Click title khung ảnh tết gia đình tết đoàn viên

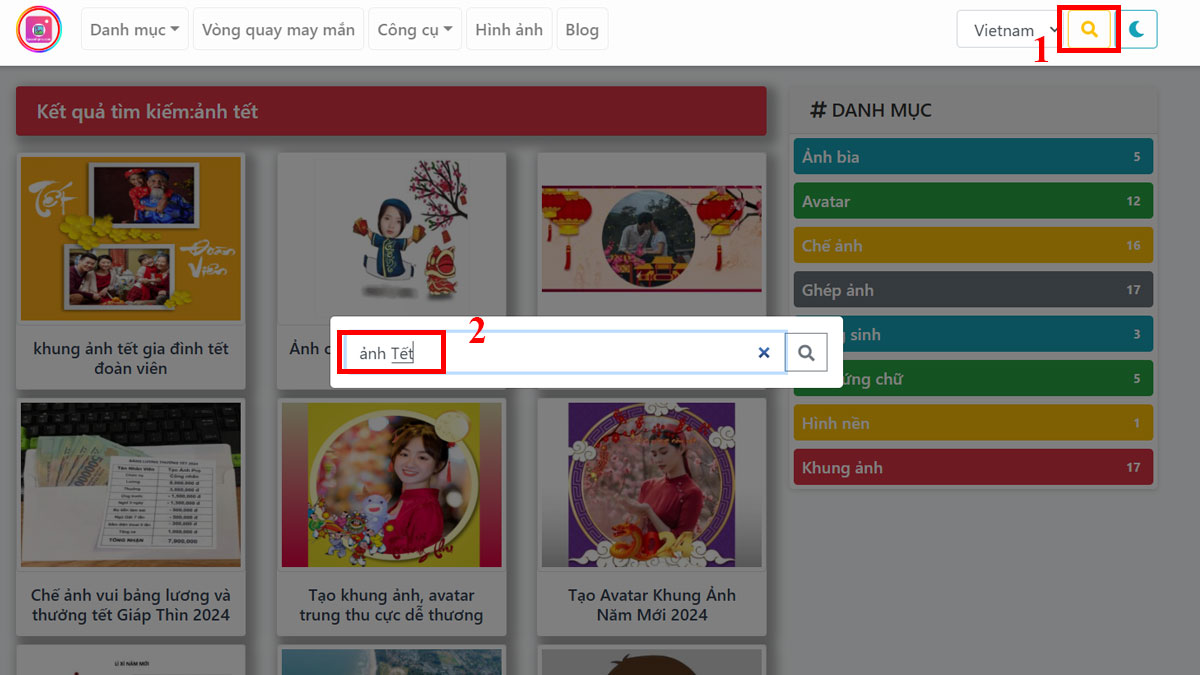pyautogui.click(x=131, y=358)
